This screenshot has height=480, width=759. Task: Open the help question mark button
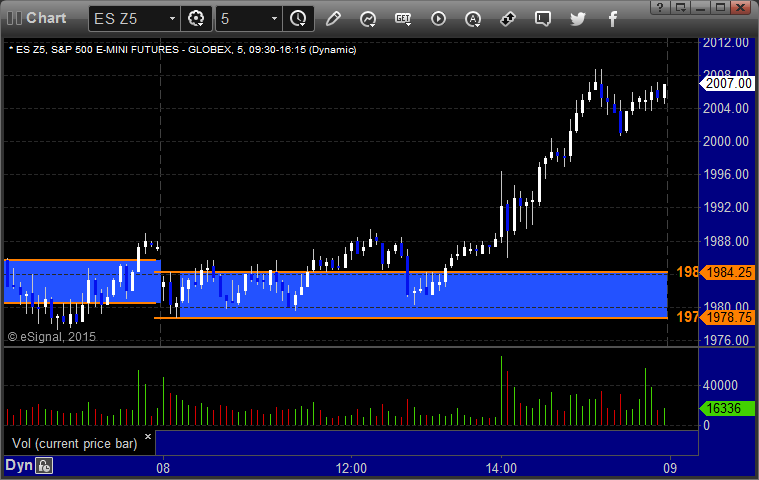coord(660,7)
